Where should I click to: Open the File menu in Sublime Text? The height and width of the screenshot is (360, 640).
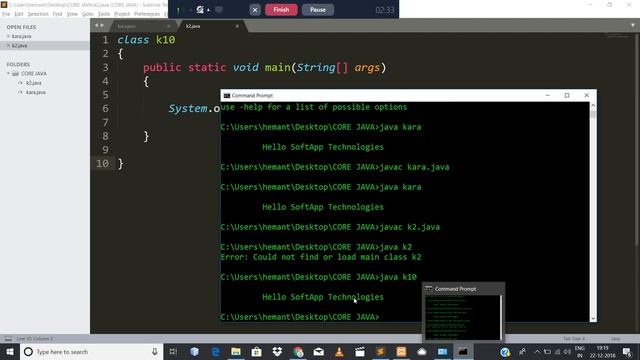[6, 14]
